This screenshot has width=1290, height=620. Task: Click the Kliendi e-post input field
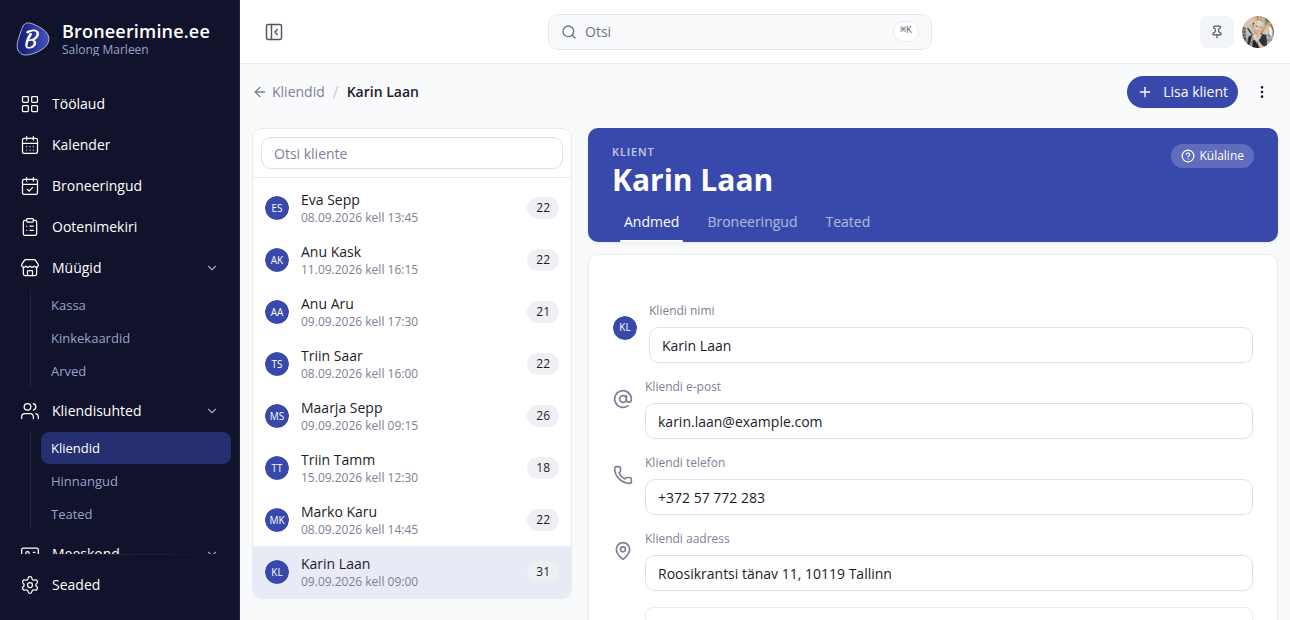pyautogui.click(x=949, y=422)
